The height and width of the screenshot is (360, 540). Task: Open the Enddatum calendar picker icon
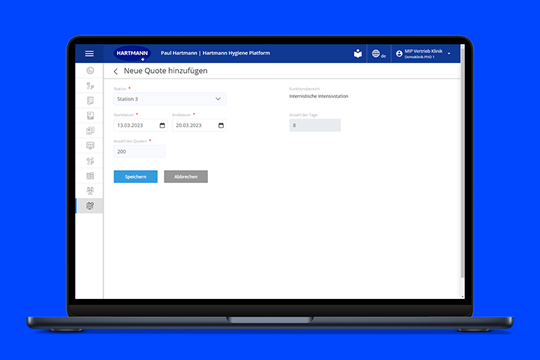(221, 125)
